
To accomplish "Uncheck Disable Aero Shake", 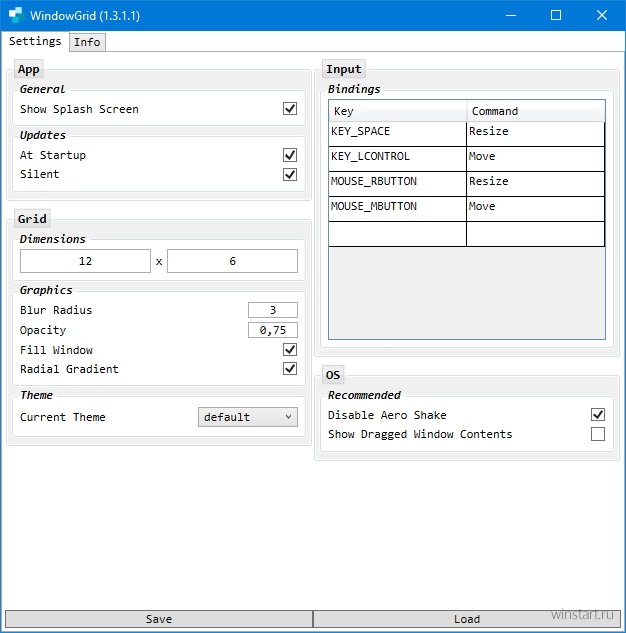I will [598, 415].
